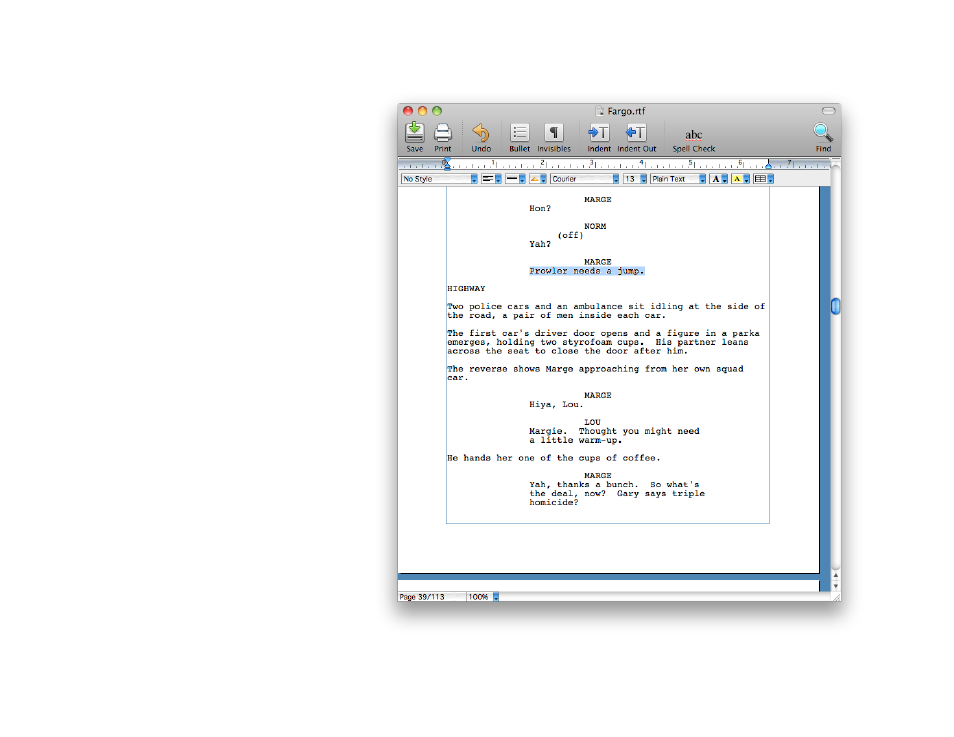Click the Undo arrow icon
This screenshot has height=737, width=954.
coord(481,133)
